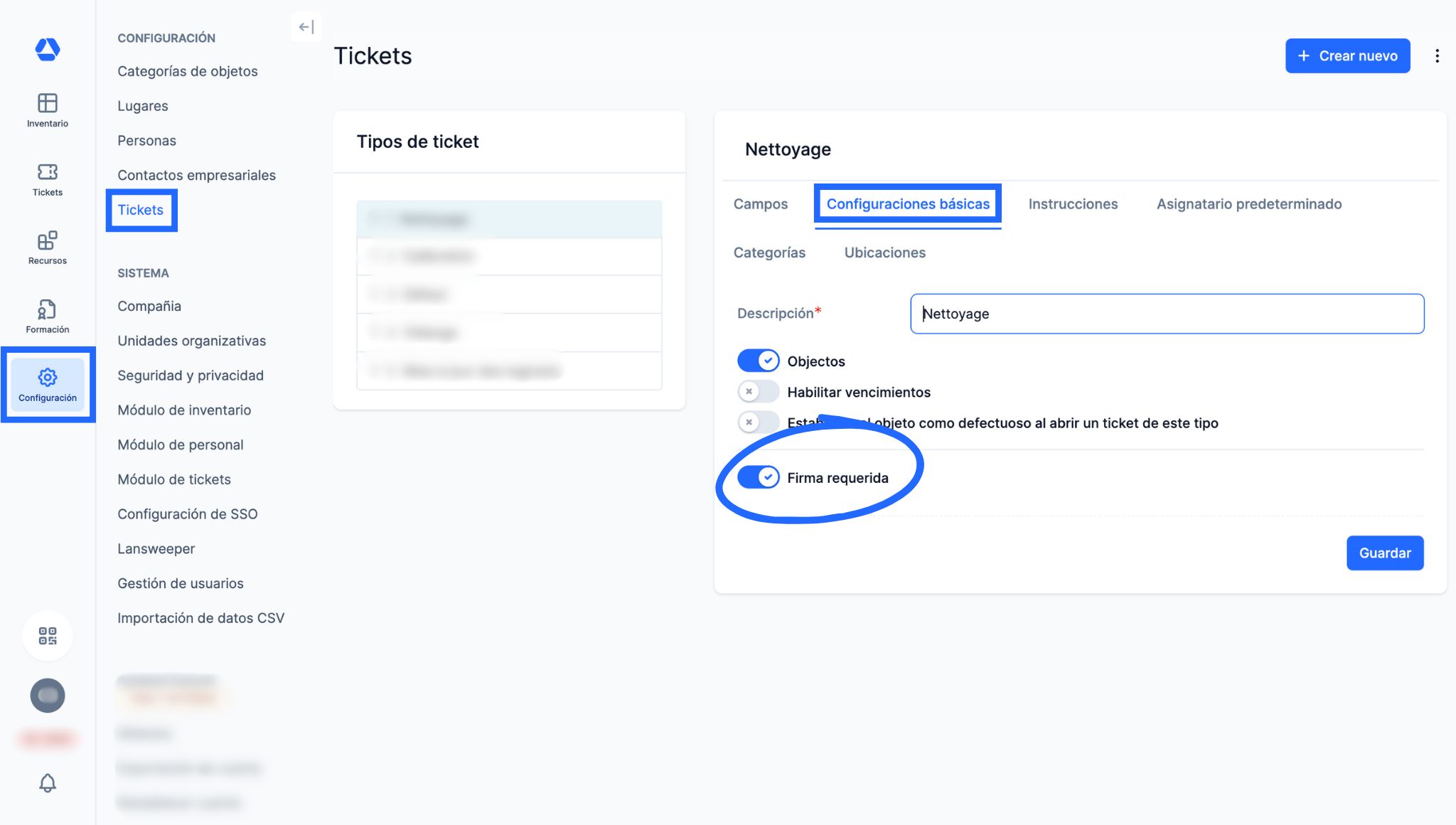The height and width of the screenshot is (825, 1456).
Task: Click the app logo icon
Action: (x=48, y=49)
